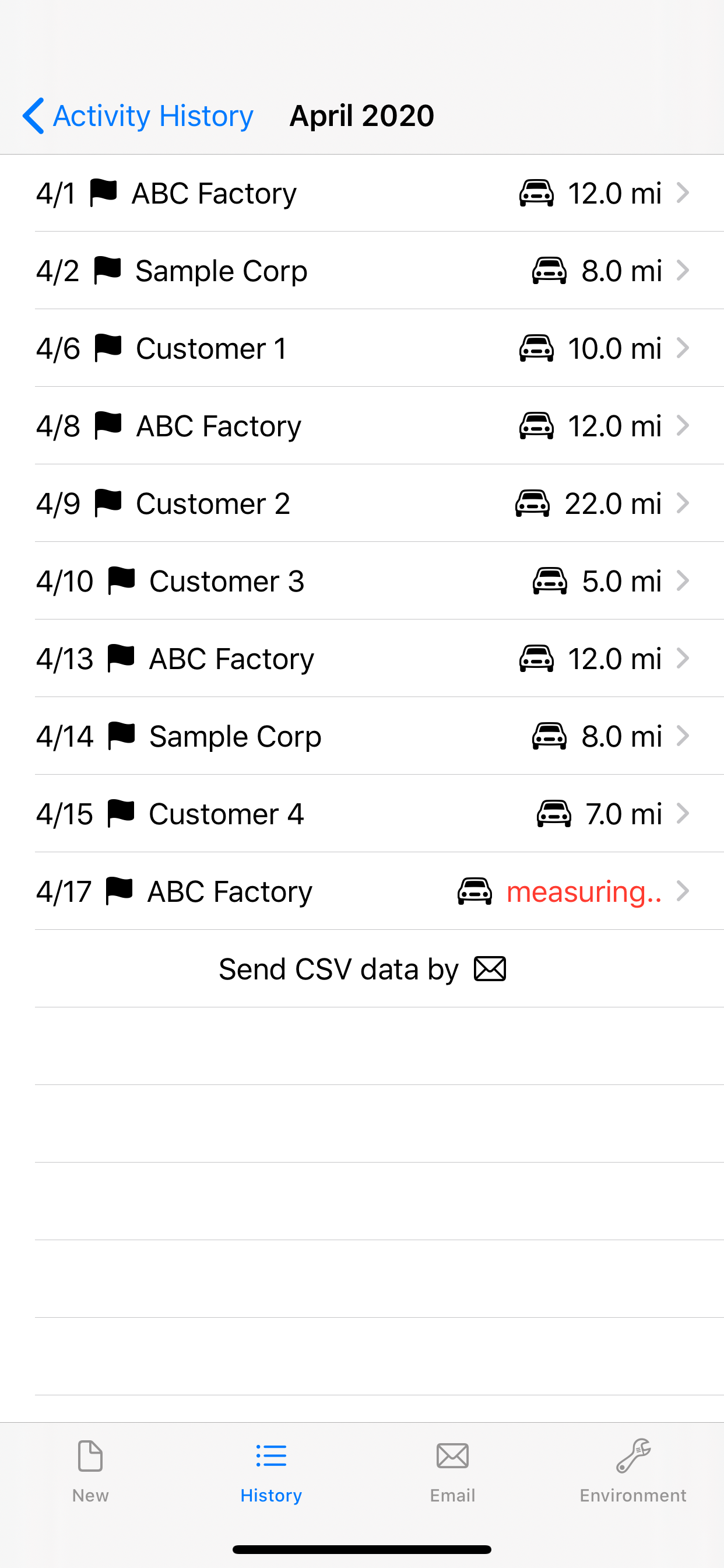Tap the envelope icon next to Send CSV

pos(490,968)
